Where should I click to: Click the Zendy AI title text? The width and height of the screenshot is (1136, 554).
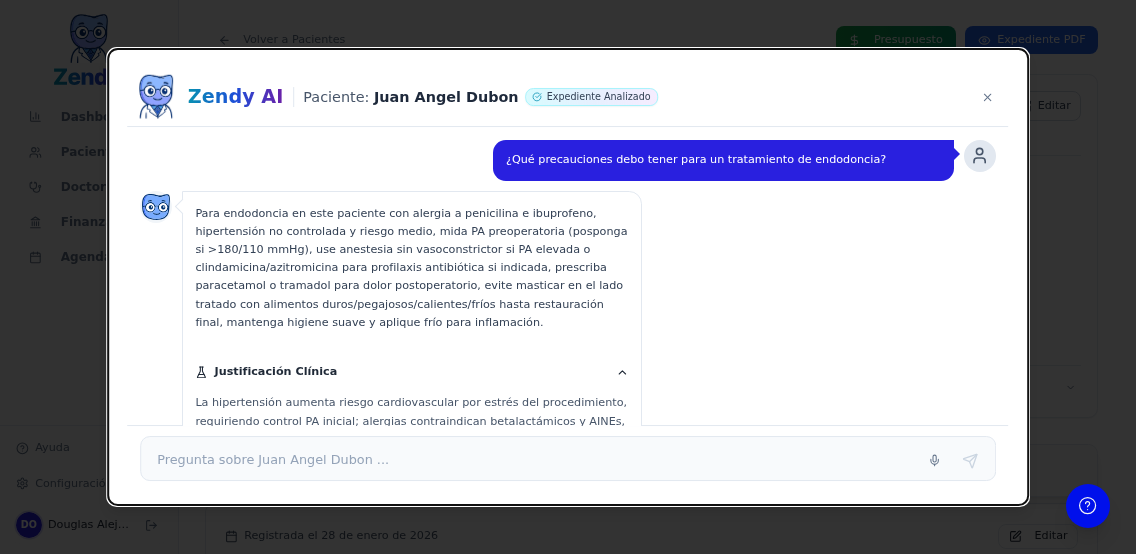(235, 96)
